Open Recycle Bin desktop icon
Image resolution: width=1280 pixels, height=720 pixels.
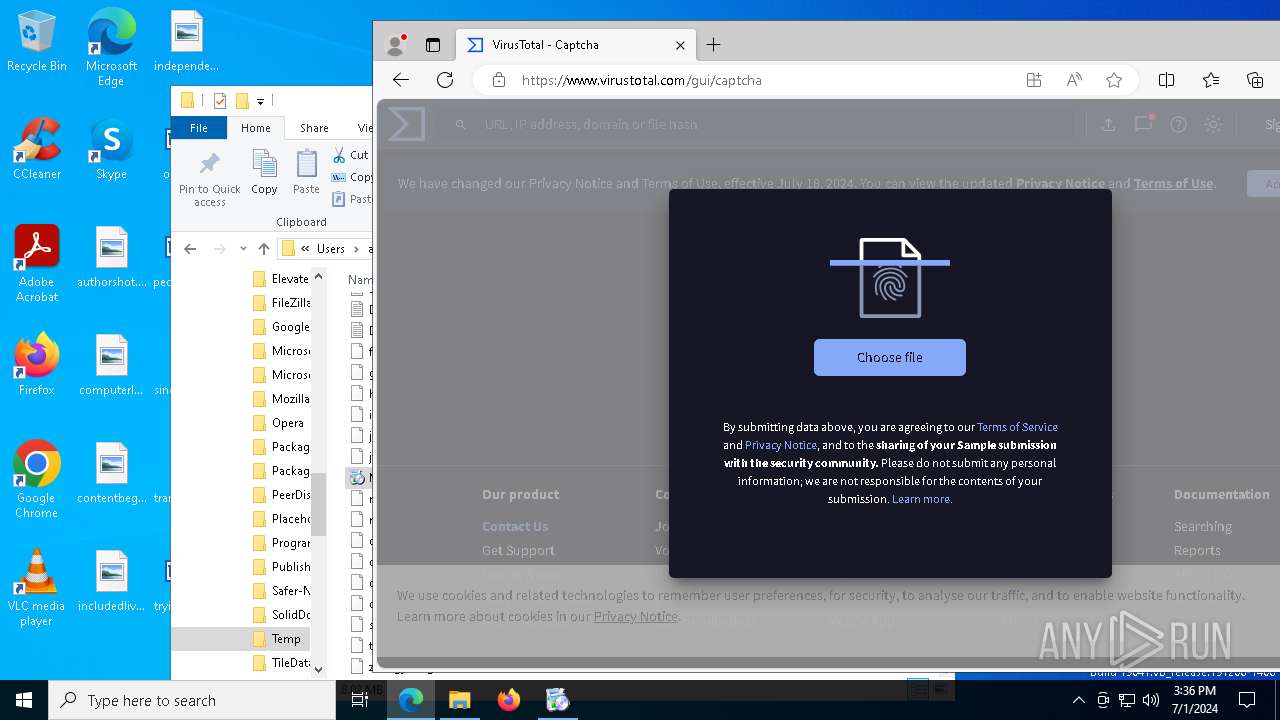tap(36, 41)
